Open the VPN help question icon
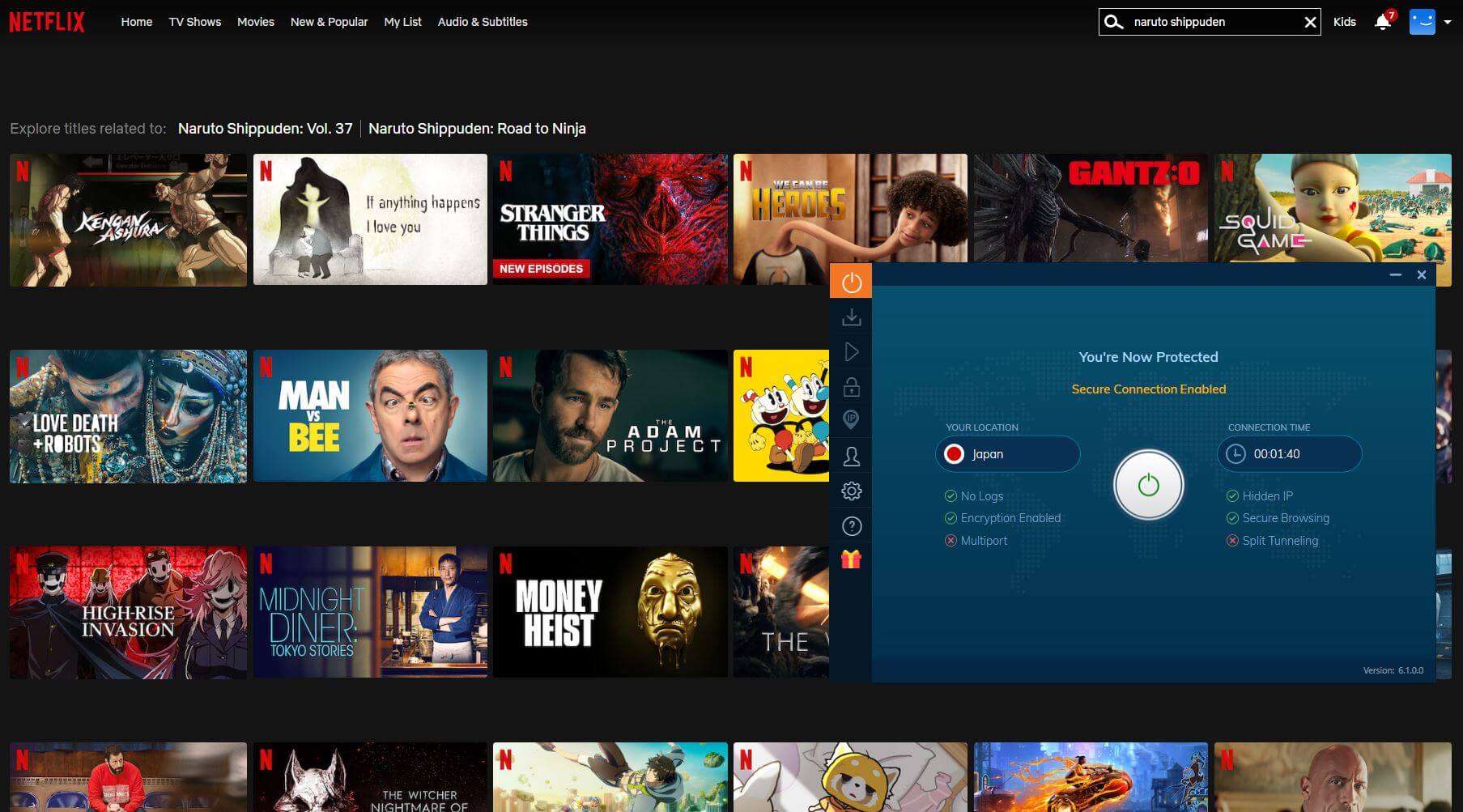The image size is (1463, 812). pyautogui.click(x=851, y=526)
